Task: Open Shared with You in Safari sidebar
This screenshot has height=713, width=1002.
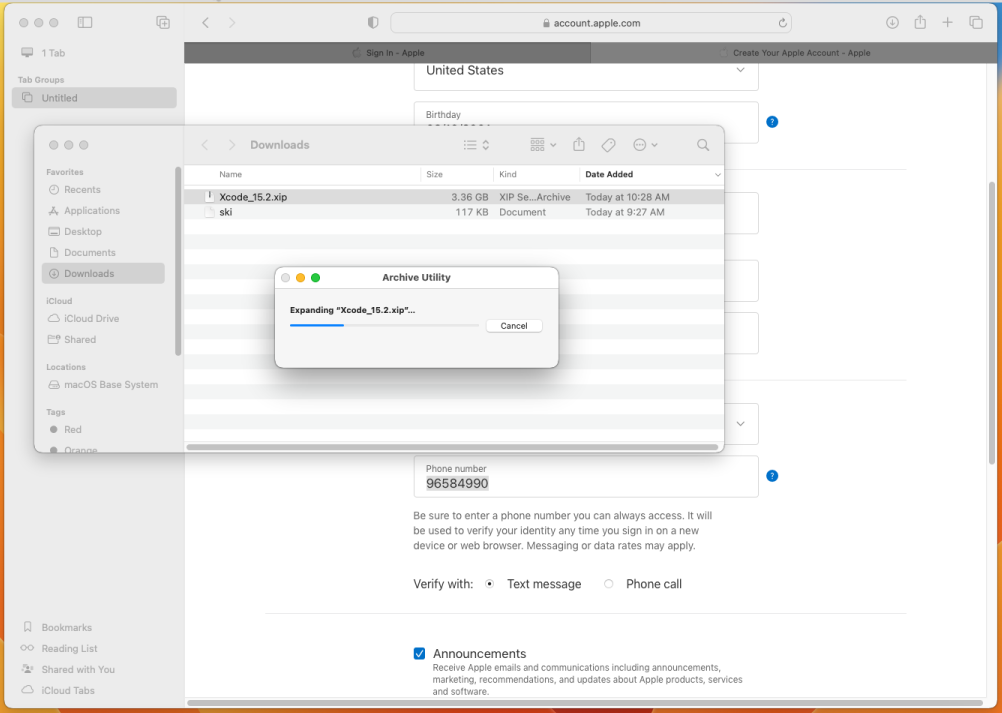Action: [x=94, y=670]
